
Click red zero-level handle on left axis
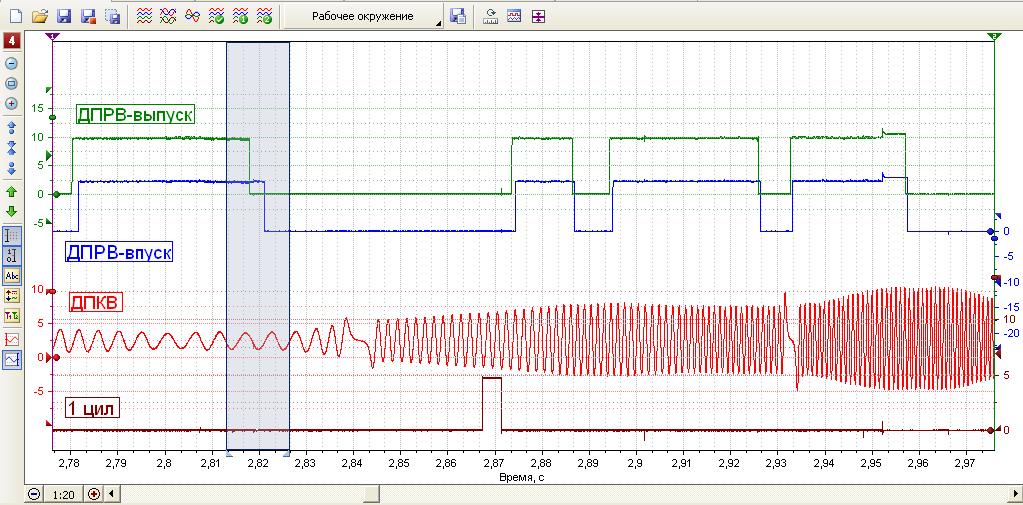pyautogui.click(x=56, y=358)
